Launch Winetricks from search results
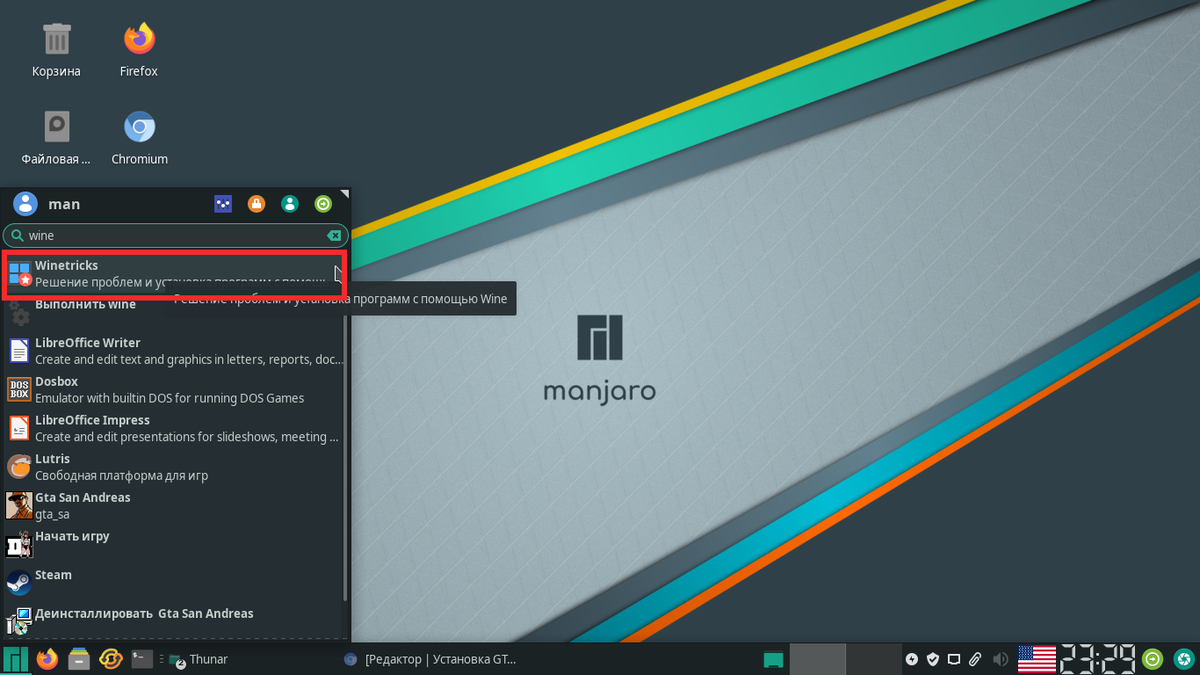1200x675 pixels. (174, 274)
